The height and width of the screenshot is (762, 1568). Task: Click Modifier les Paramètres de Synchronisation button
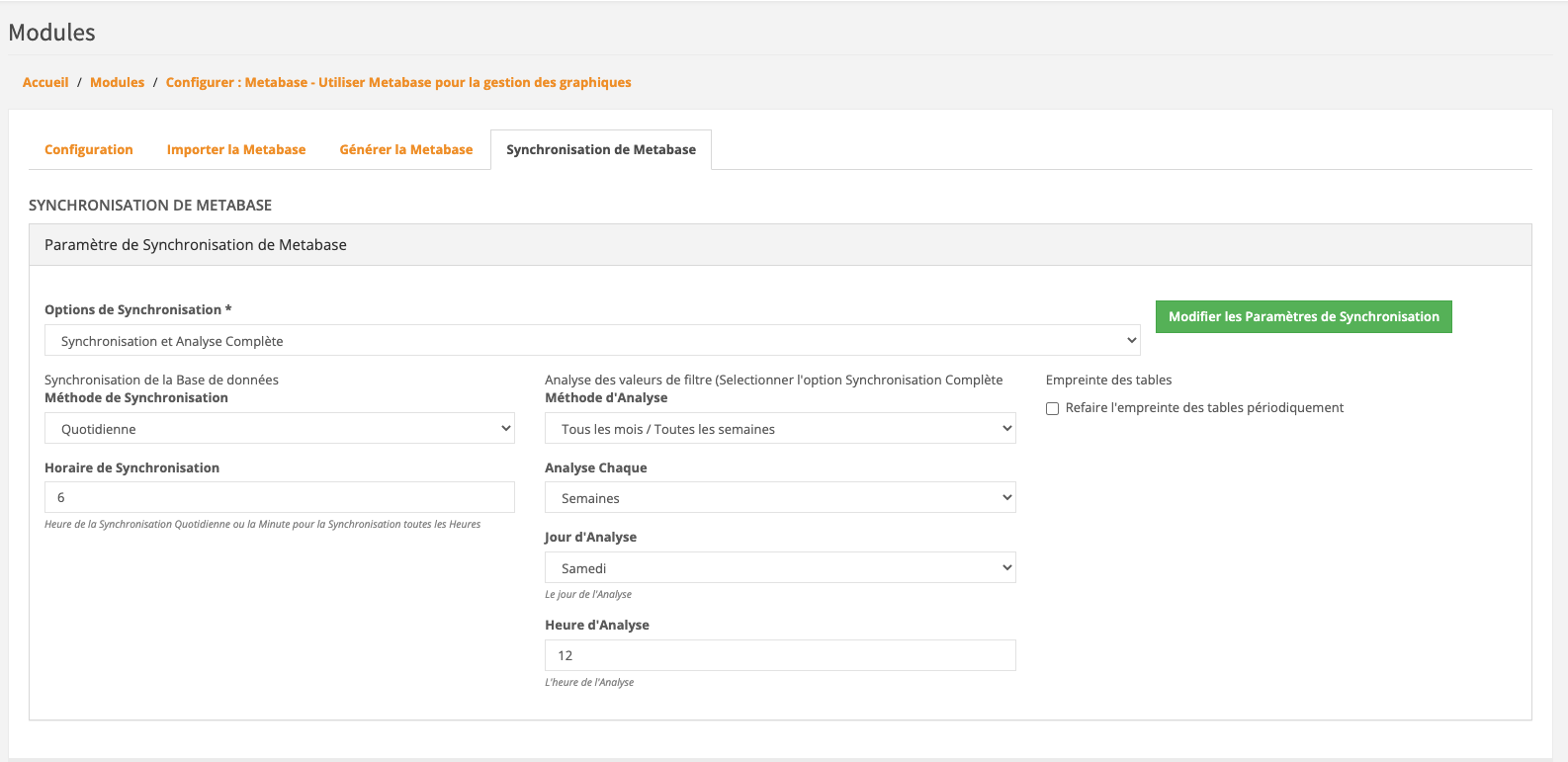point(1303,316)
